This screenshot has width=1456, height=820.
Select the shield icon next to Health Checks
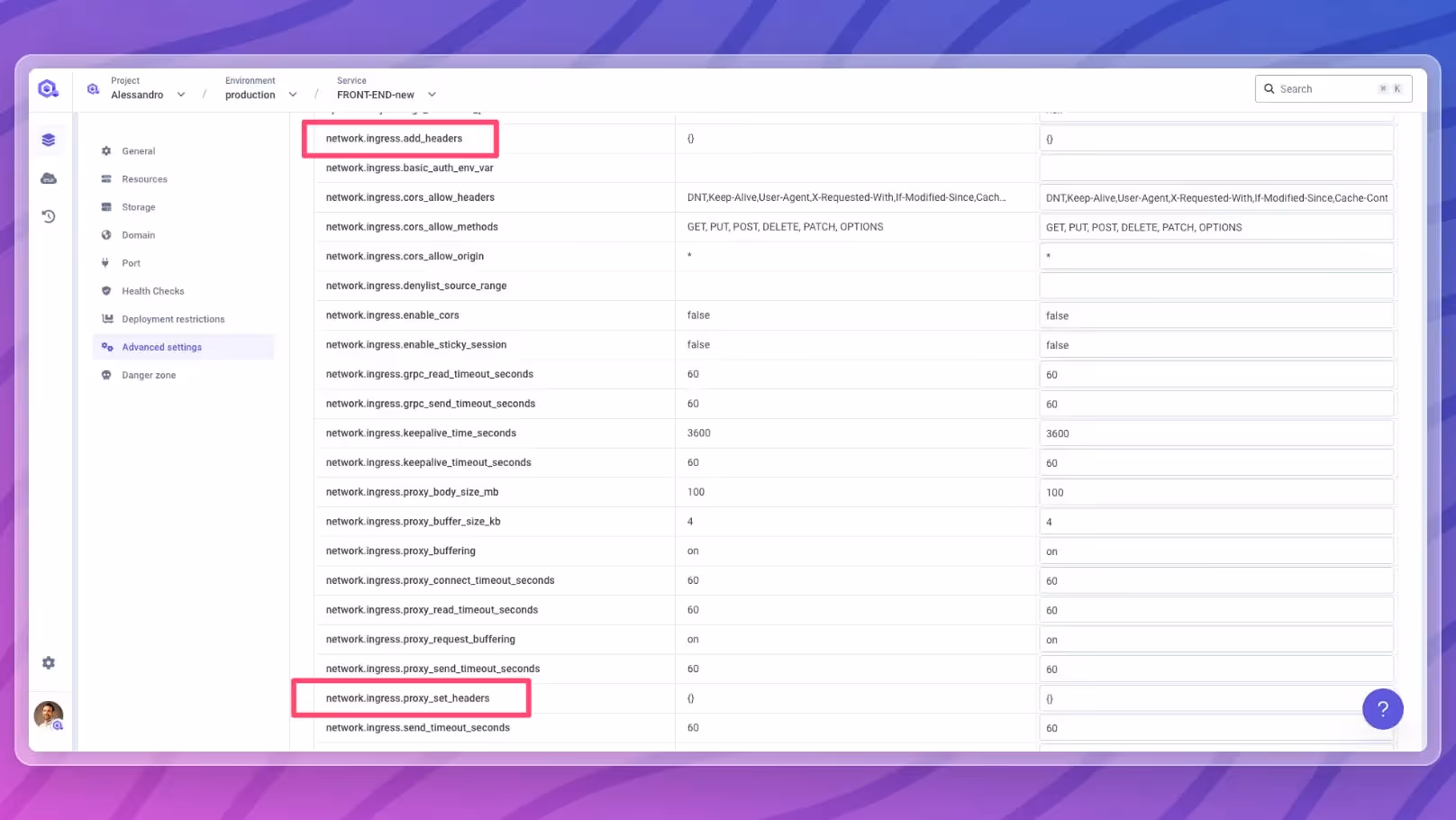click(x=106, y=290)
